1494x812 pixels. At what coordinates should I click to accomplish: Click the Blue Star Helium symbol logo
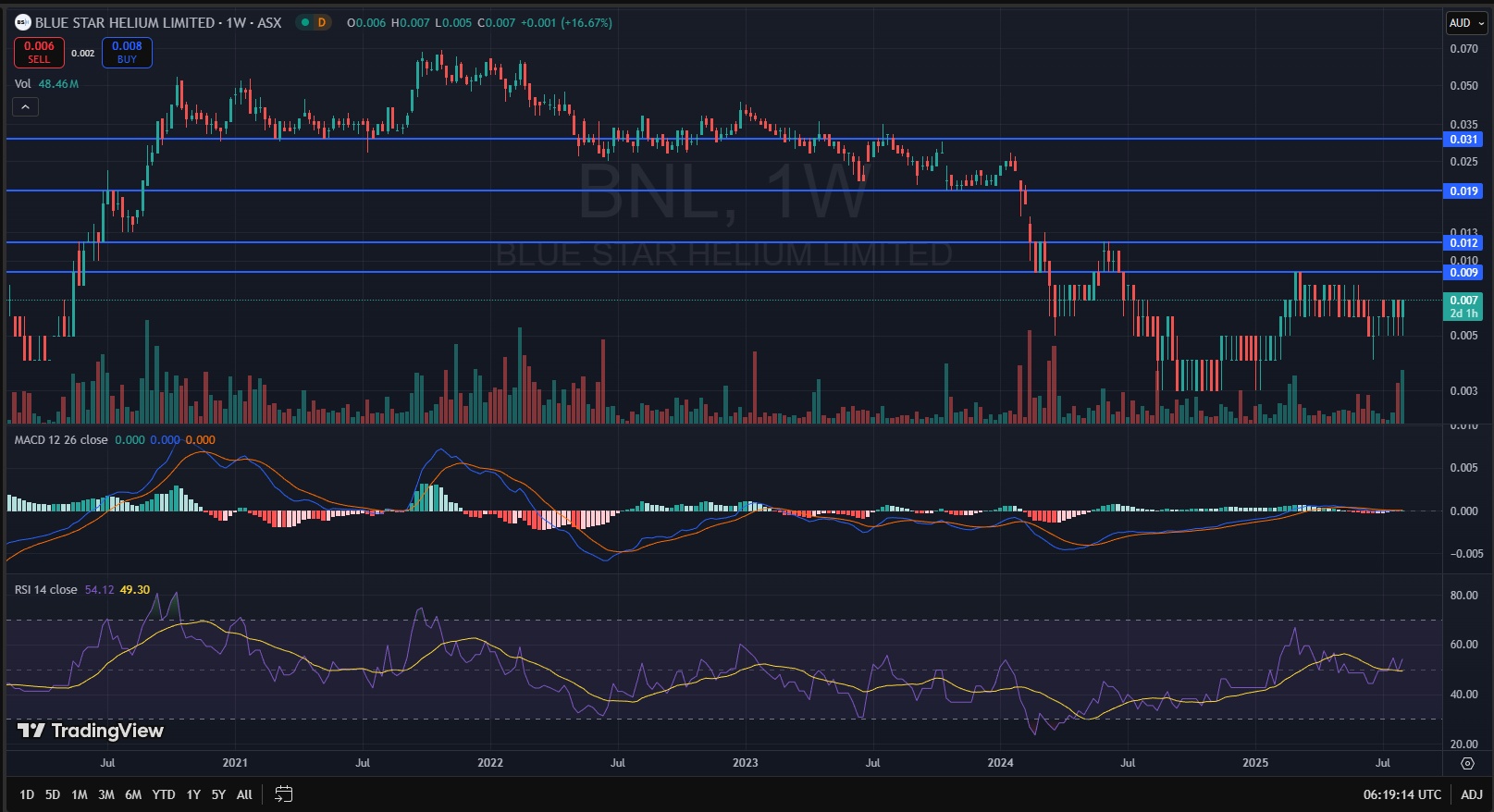pyautogui.click(x=22, y=22)
